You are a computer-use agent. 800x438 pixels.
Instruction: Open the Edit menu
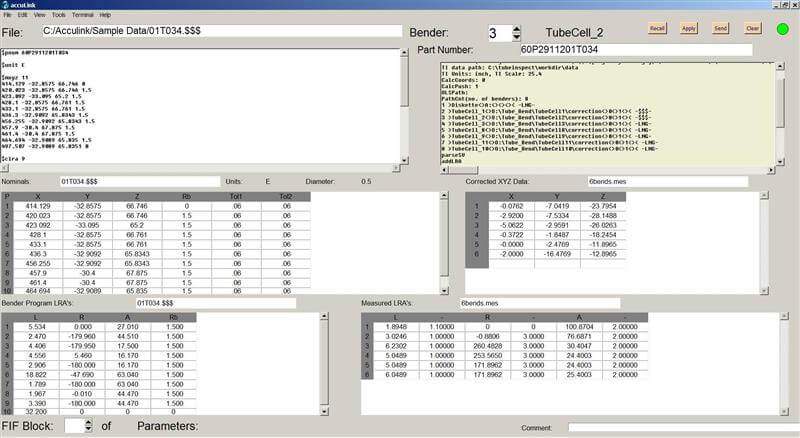(22, 15)
